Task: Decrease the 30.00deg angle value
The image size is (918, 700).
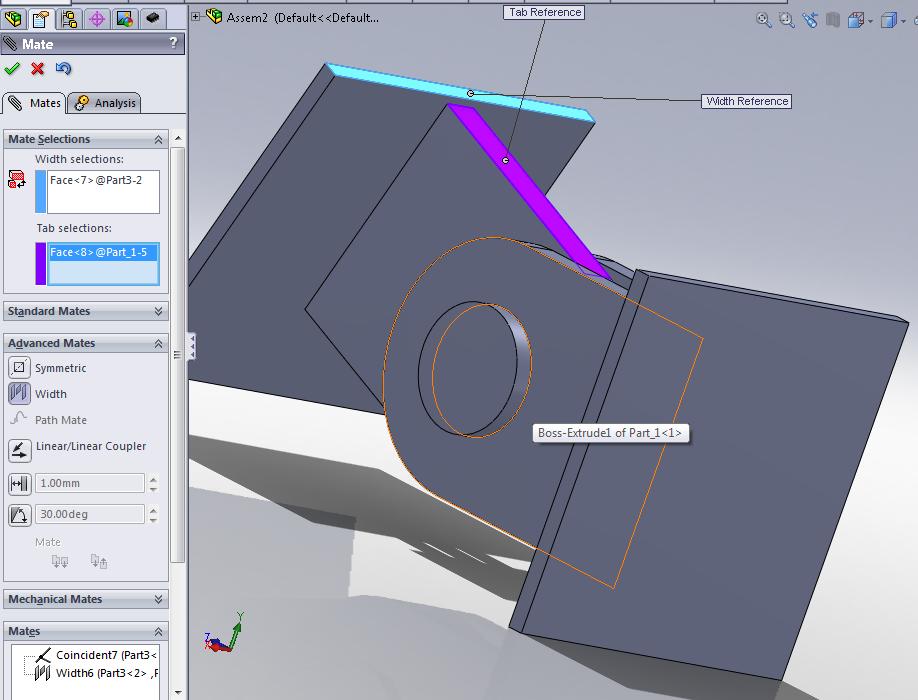Action: (153, 519)
